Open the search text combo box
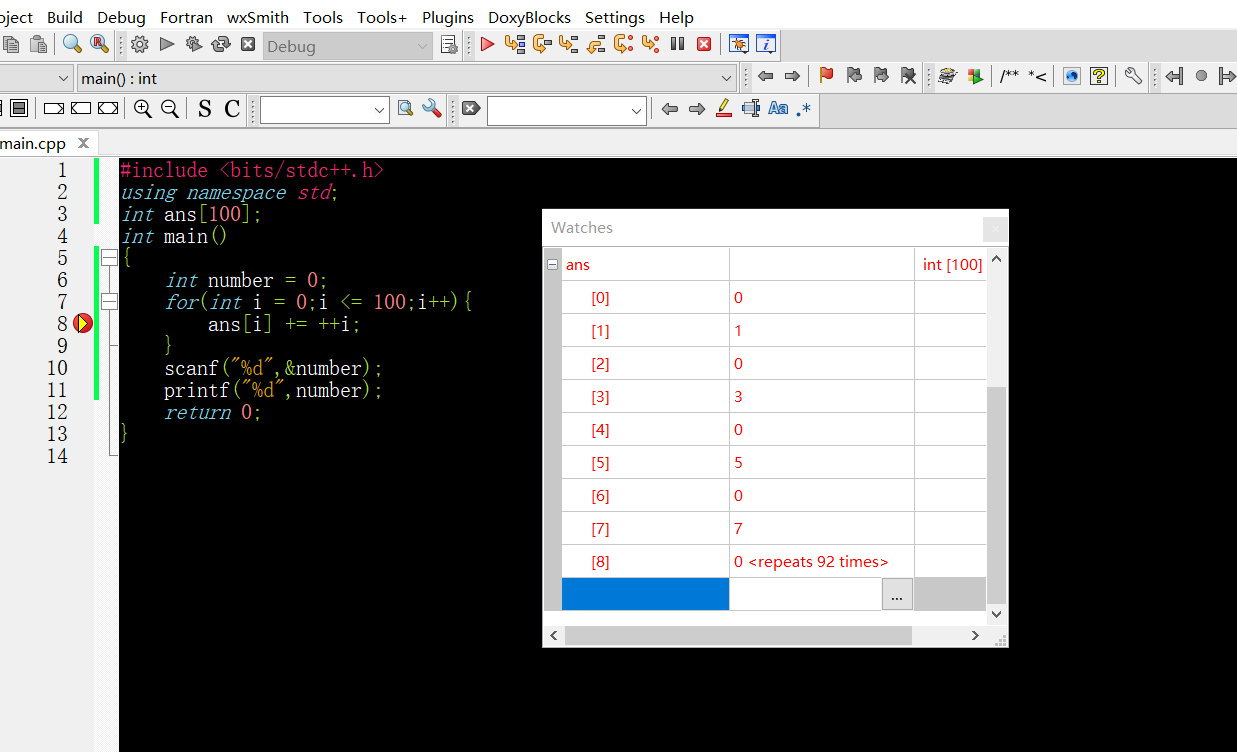 (x=325, y=110)
